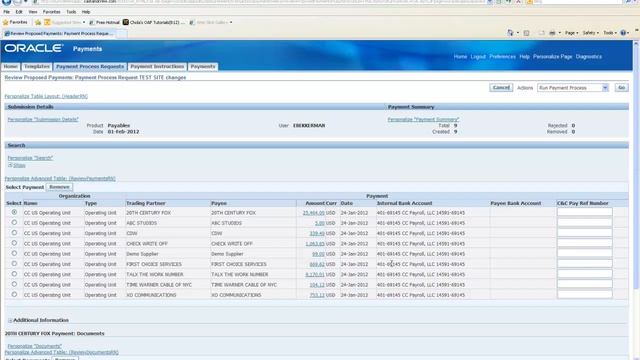
Task: Expand the Additional Information section
Action: click(10, 320)
